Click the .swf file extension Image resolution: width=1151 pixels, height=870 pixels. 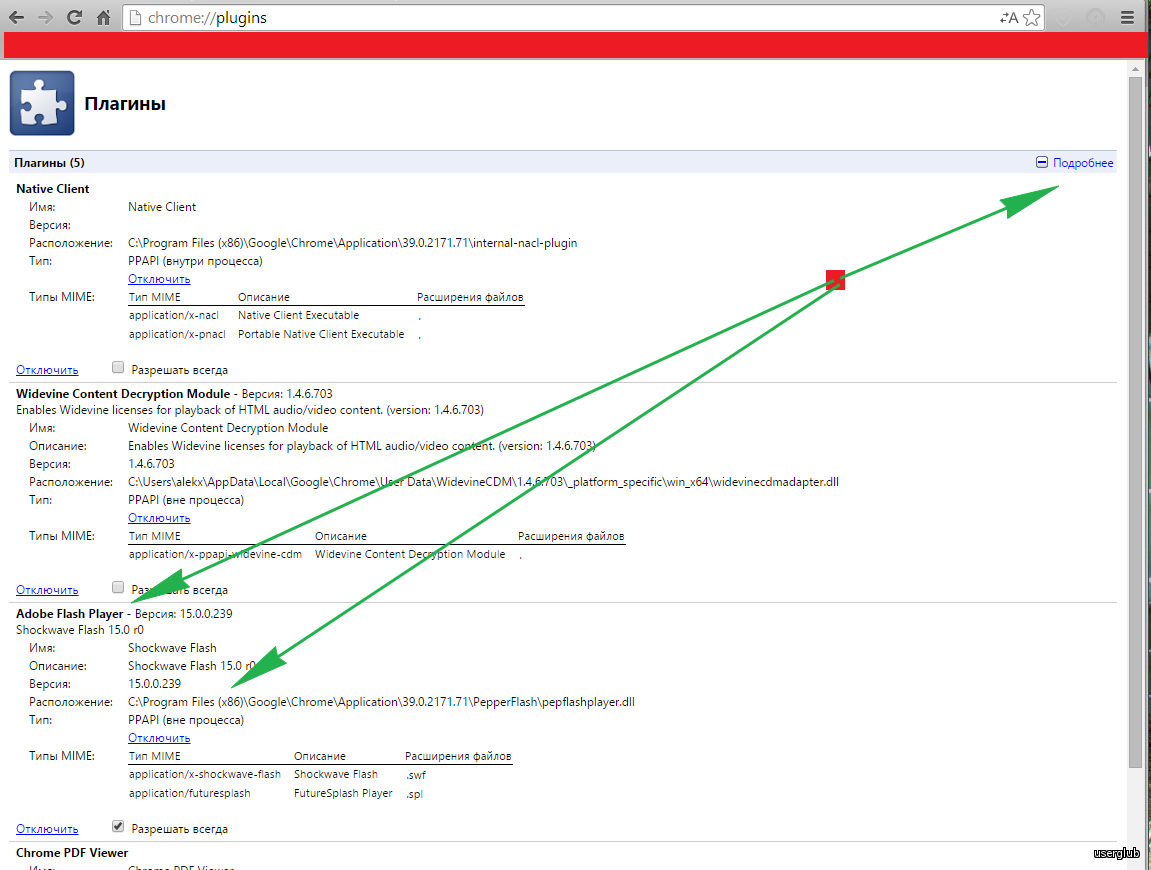pos(415,775)
